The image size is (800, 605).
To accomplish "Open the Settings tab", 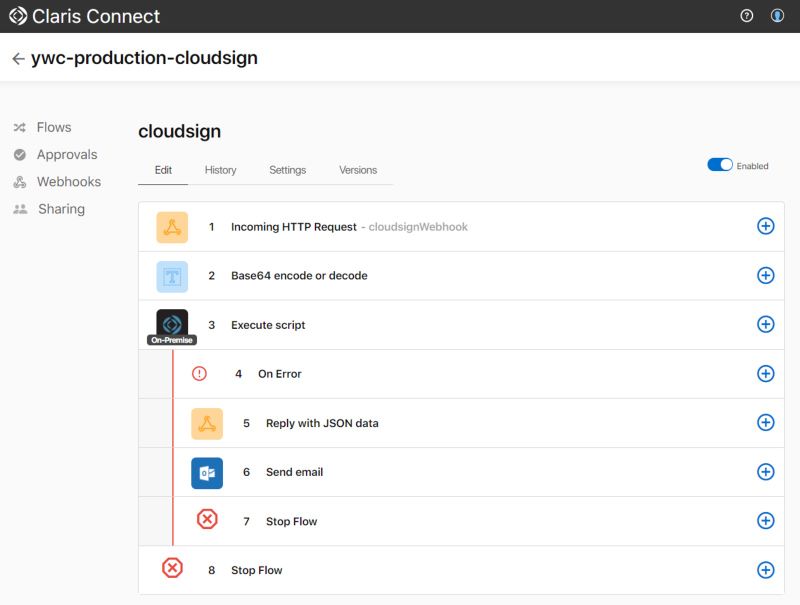I will [x=288, y=170].
